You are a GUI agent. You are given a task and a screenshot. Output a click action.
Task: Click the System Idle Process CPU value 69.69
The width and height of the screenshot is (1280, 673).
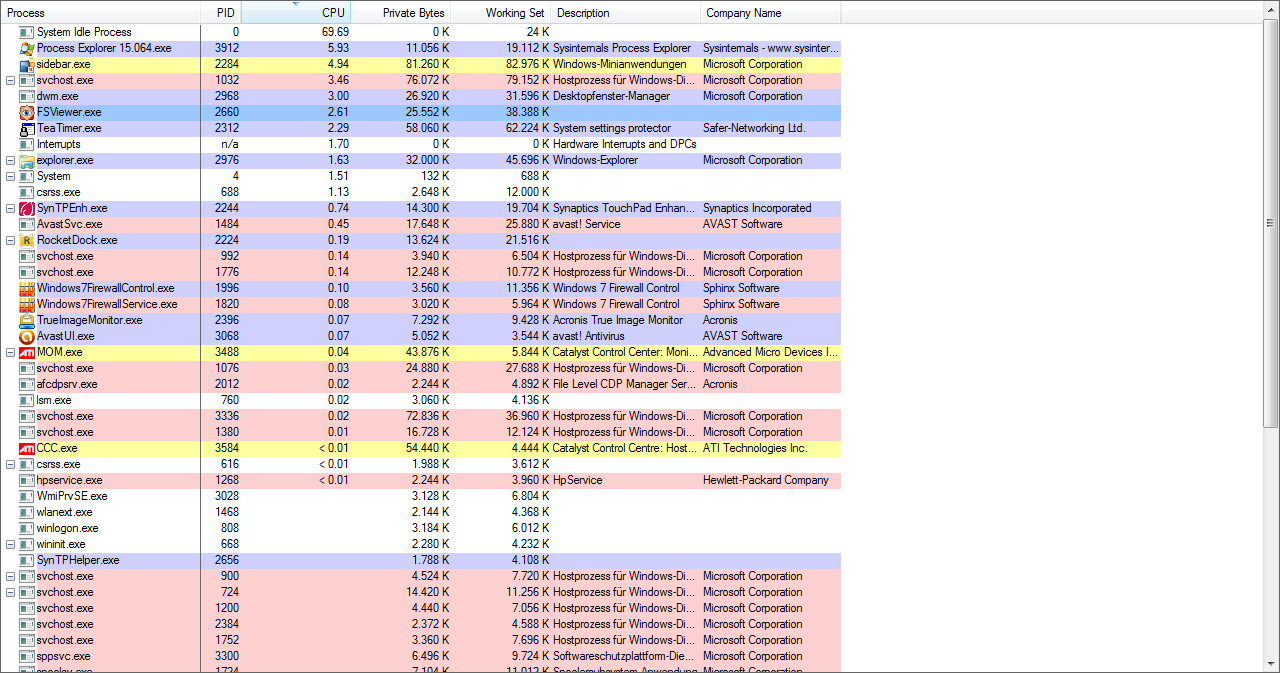coord(335,32)
